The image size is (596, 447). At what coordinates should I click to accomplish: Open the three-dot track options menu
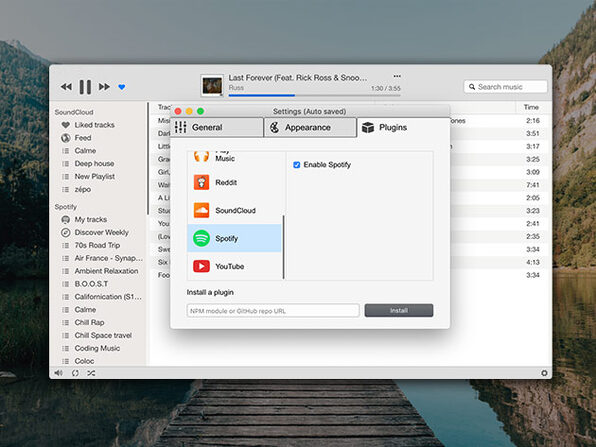[x=397, y=76]
